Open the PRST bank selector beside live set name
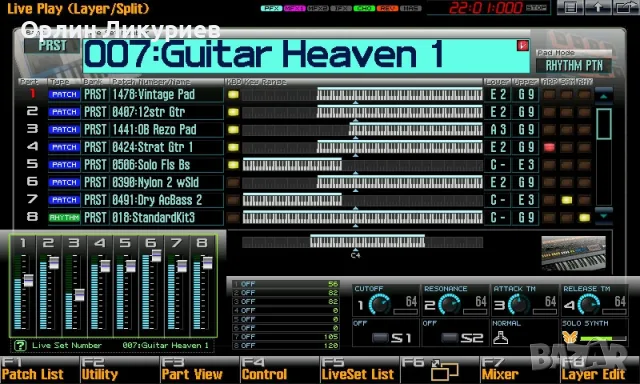The height and width of the screenshot is (384, 640). tap(52, 46)
